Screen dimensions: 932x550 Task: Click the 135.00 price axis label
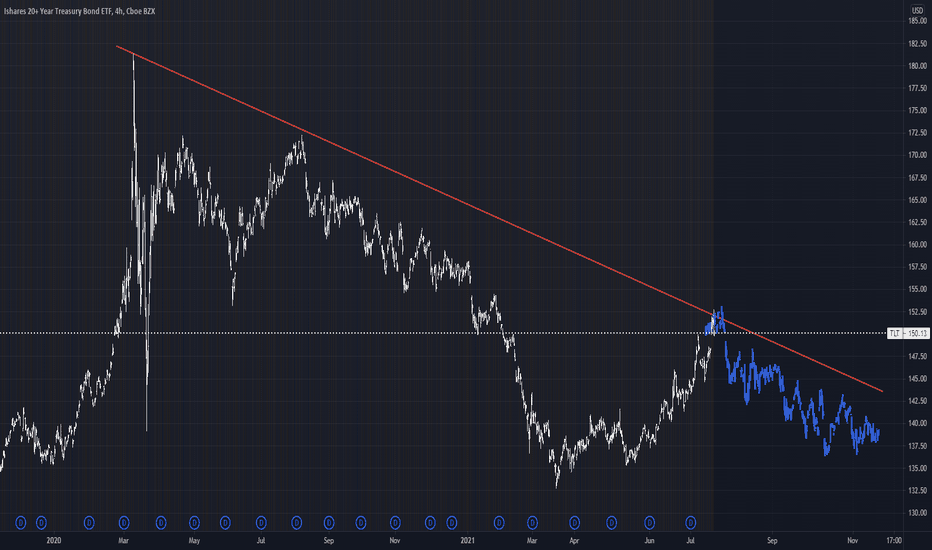click(x=917, y=468)
